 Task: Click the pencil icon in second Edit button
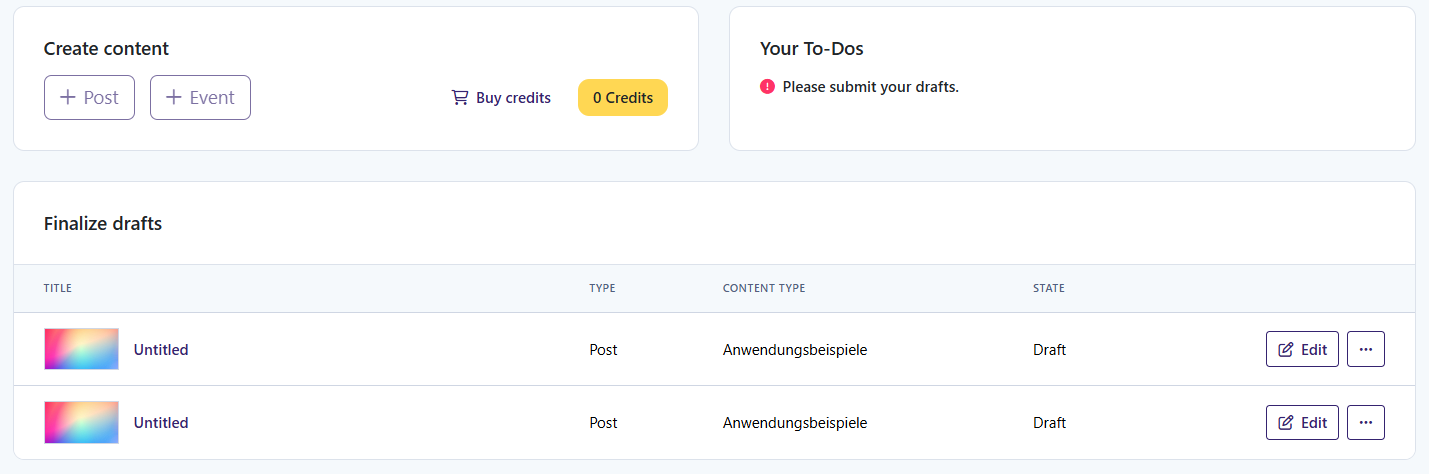pos(1286,423)
